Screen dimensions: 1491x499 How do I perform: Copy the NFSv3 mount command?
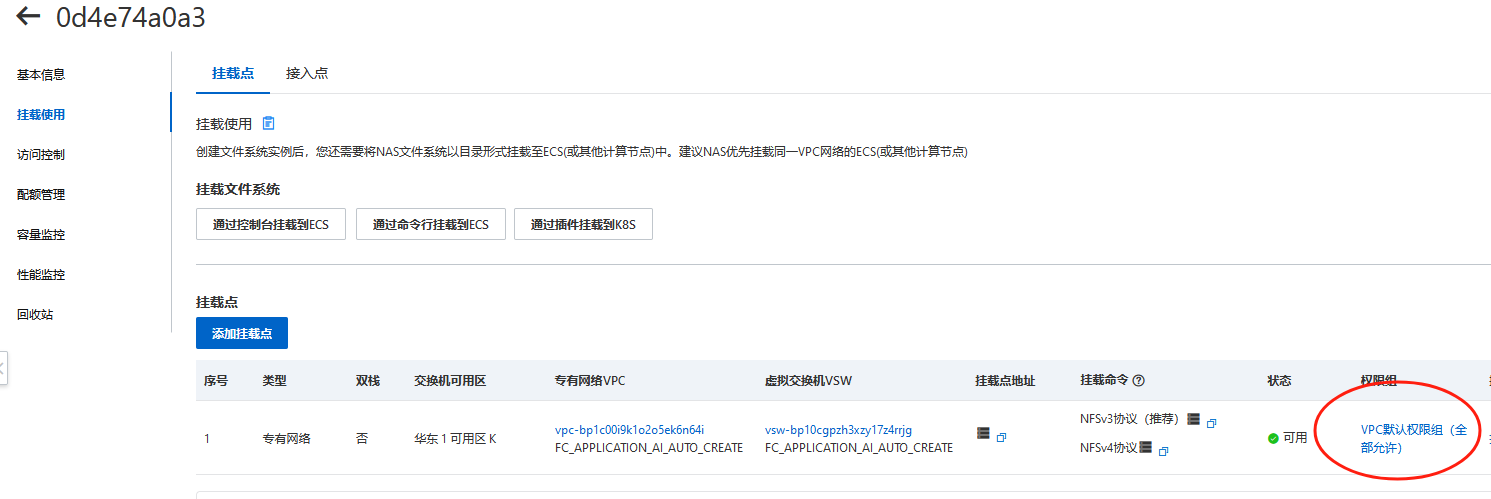coord(1211,424)
